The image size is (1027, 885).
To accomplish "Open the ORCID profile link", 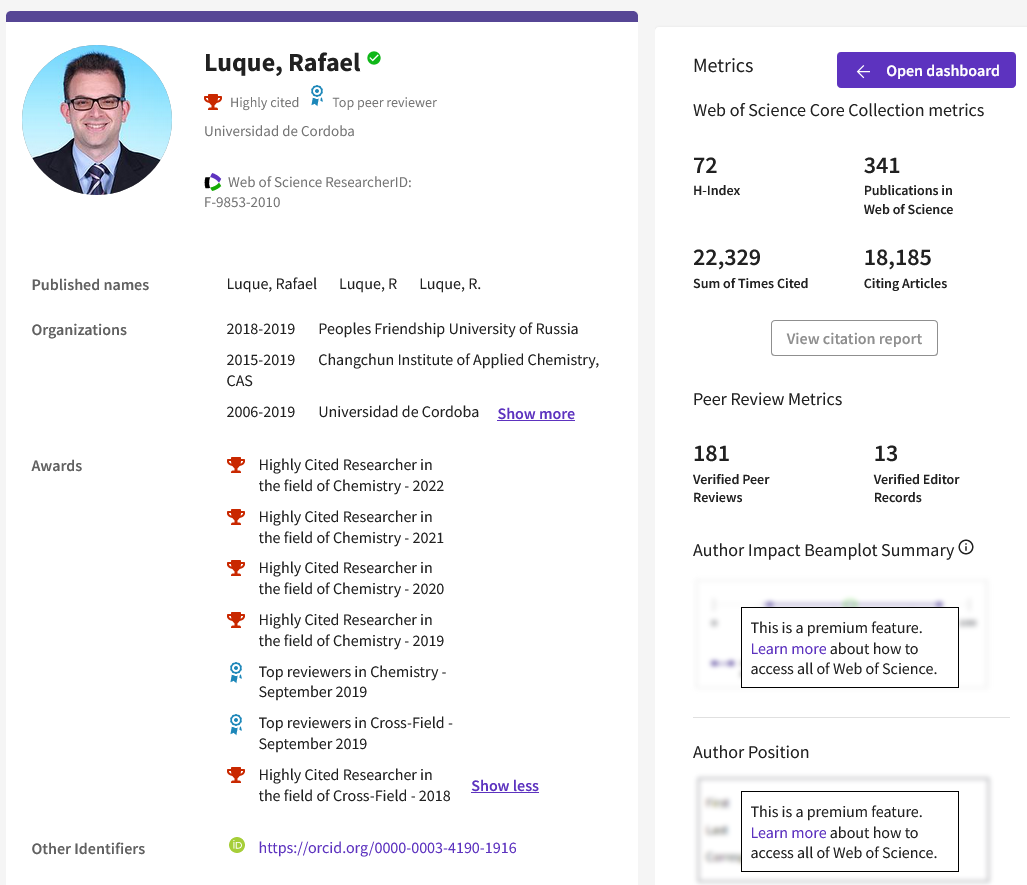I will 387,848.
